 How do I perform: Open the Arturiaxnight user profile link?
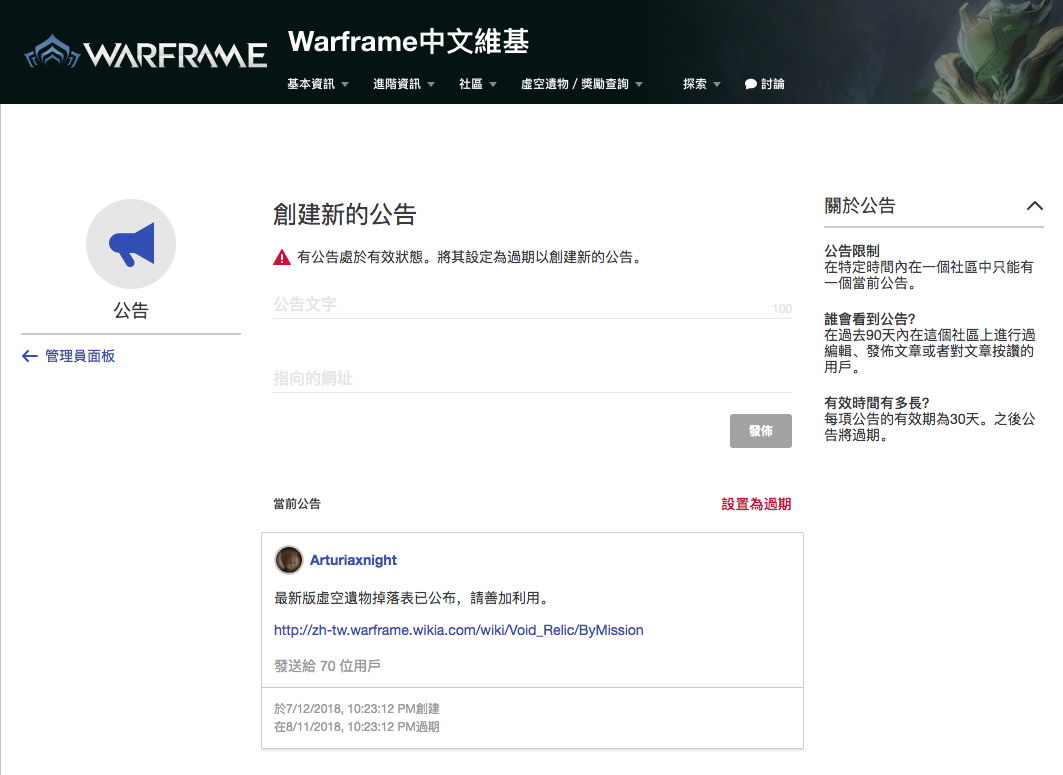click(x=353, y=560)
